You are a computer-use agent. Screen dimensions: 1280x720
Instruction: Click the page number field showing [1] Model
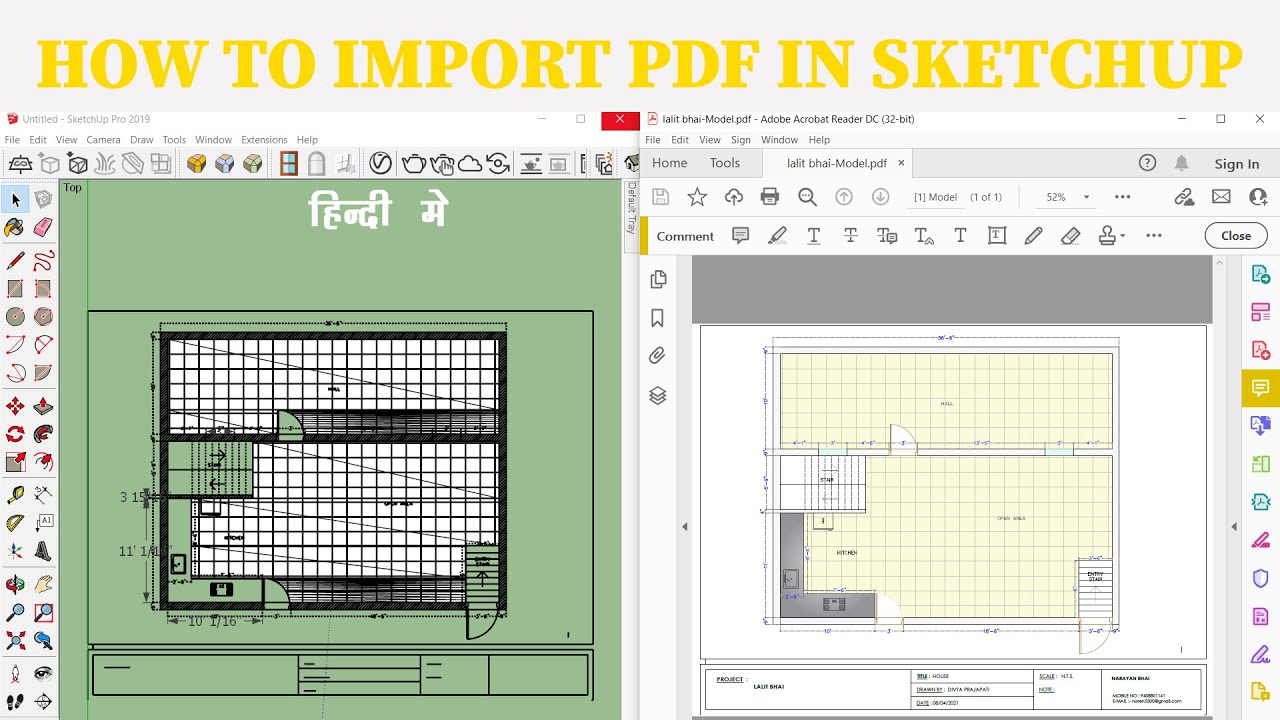click(x=935, y=197)
